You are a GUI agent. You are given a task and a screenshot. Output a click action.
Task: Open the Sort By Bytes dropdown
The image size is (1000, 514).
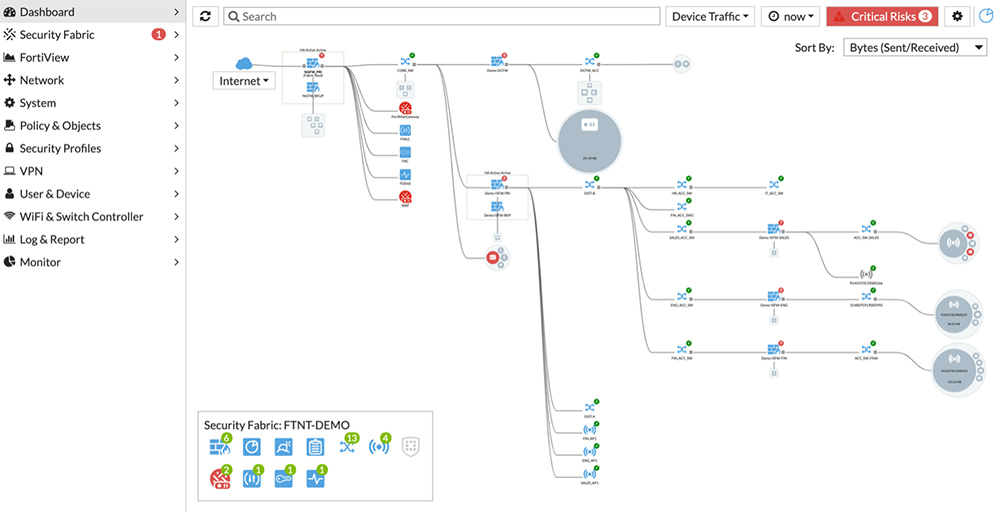[915, 47]
